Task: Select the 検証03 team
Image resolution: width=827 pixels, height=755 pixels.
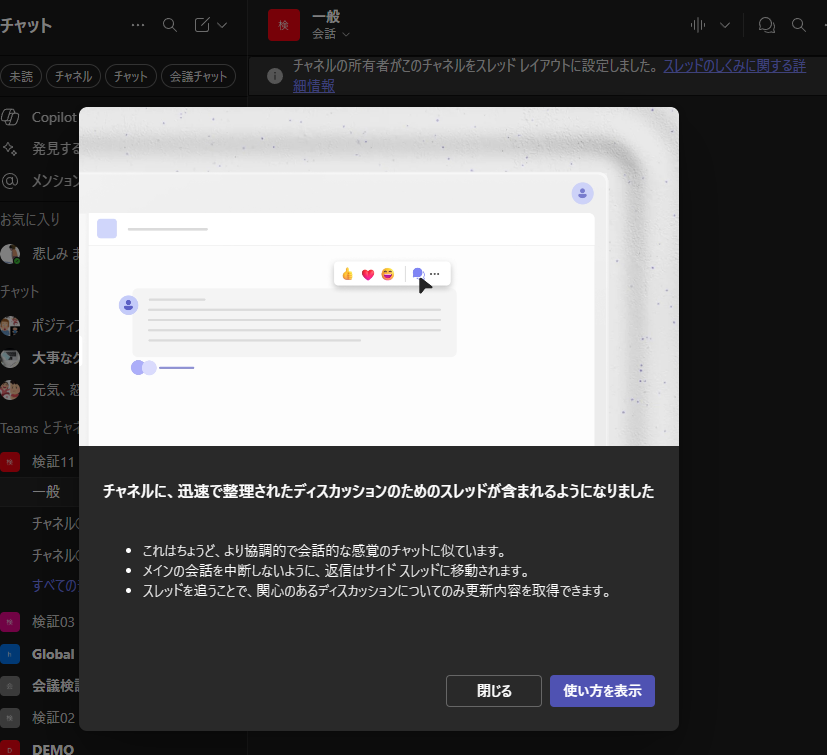Action: point(40,622)
